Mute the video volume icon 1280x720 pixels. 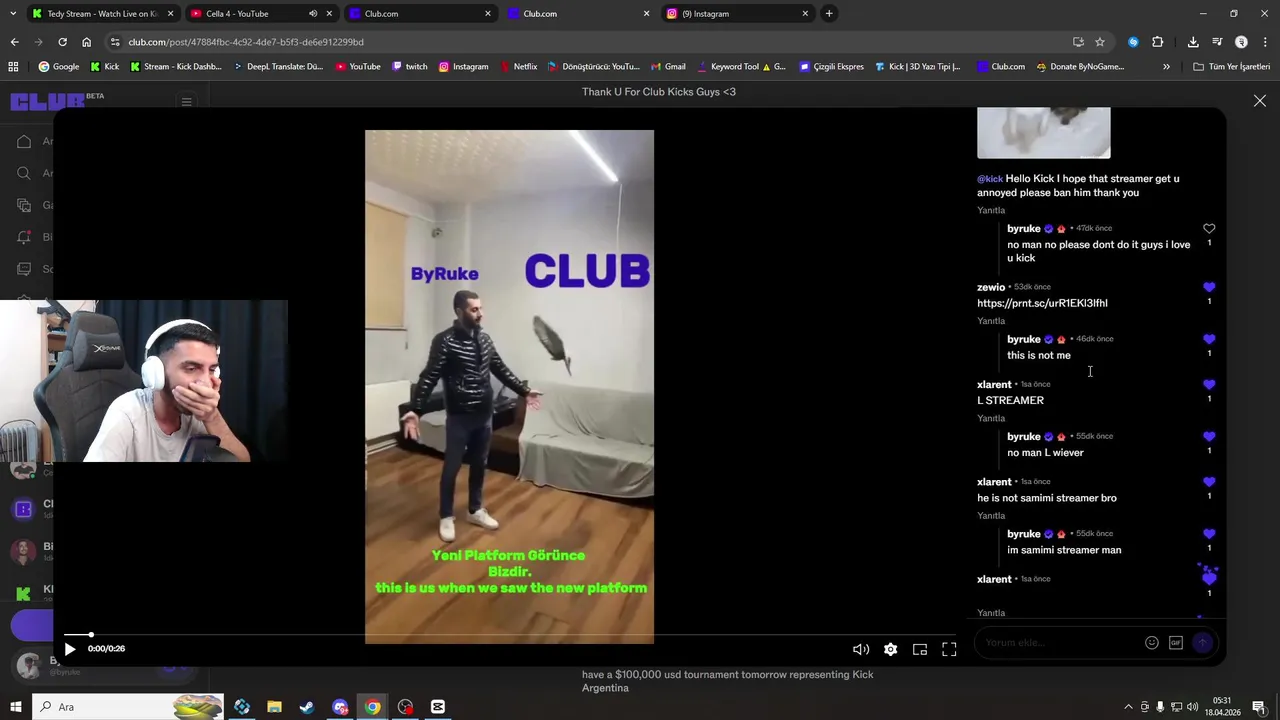point(860,649)
